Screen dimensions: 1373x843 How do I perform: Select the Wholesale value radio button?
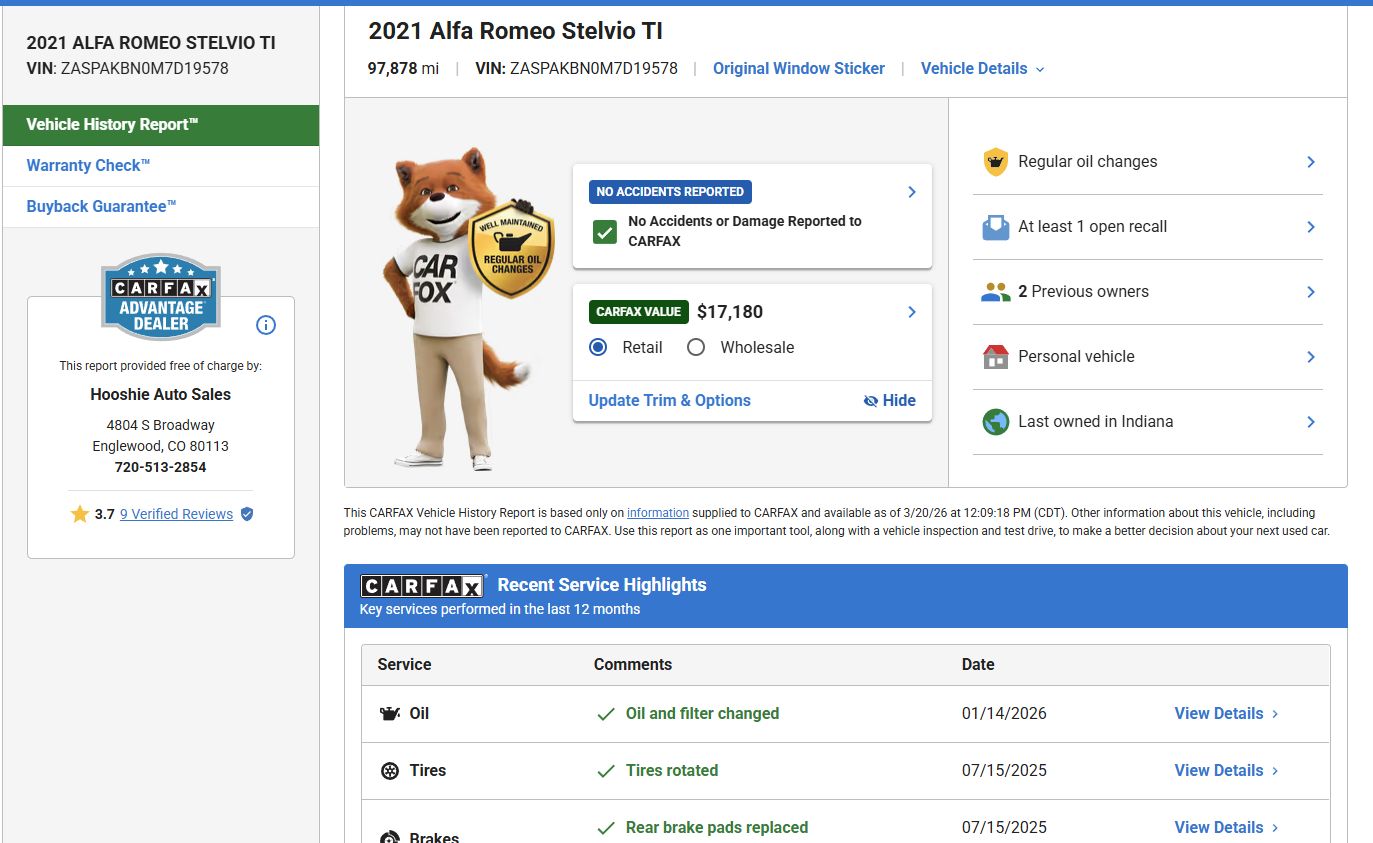[696, 347]
